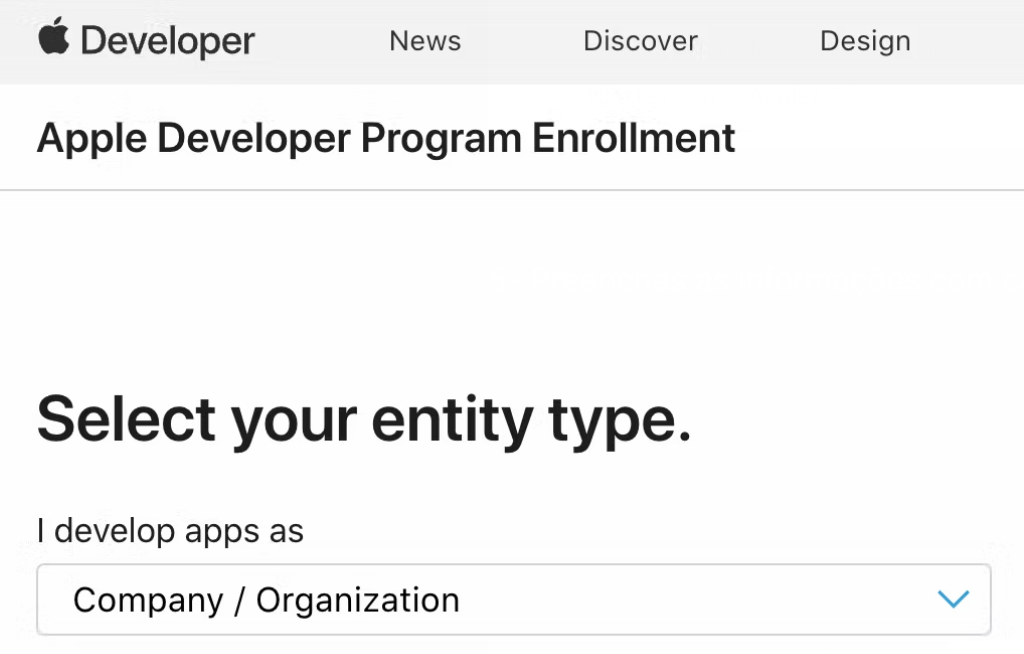
Task: Click the Apple logo icon
Action: 54,38
